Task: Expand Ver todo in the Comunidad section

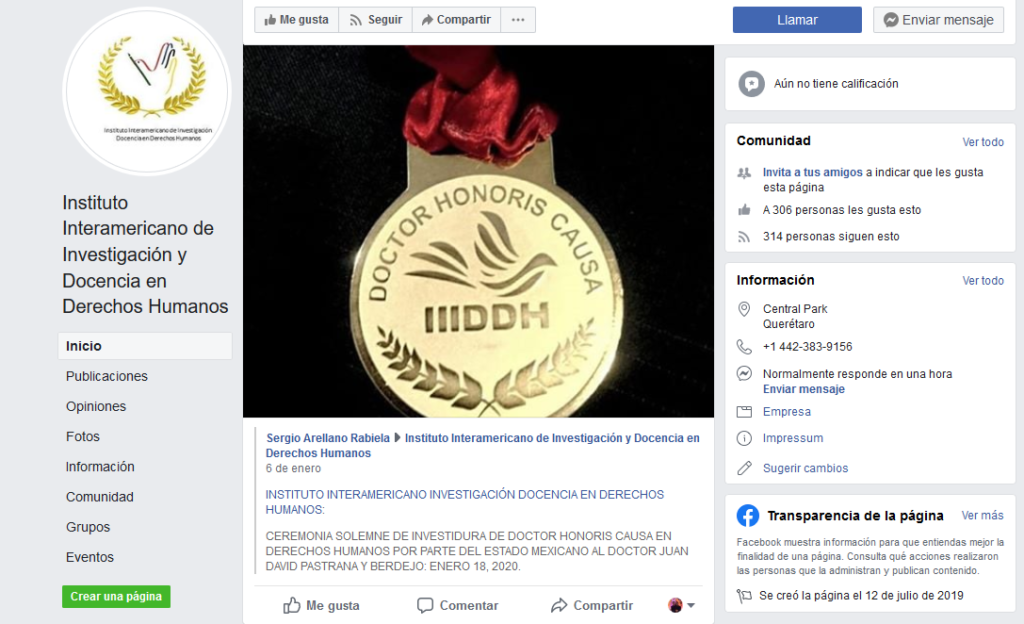Action: pyautogui.click(x=983, y=142)
